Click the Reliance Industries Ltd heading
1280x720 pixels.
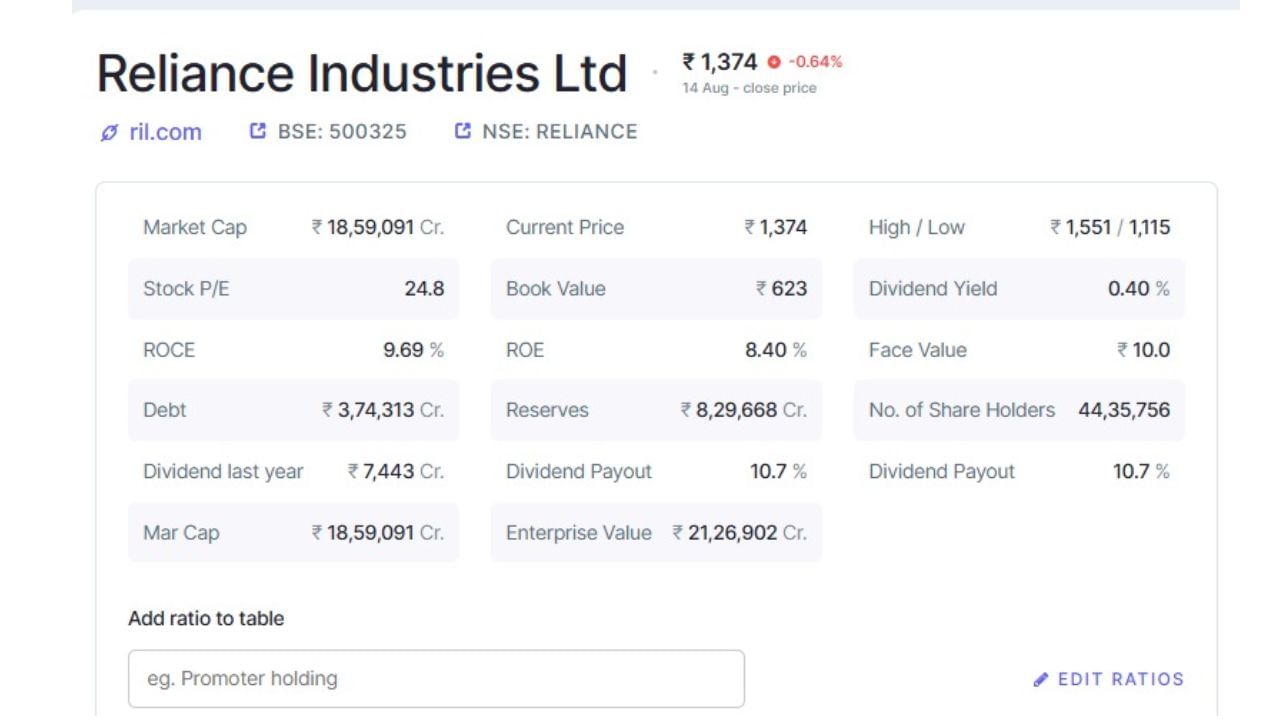pos(362,75)
